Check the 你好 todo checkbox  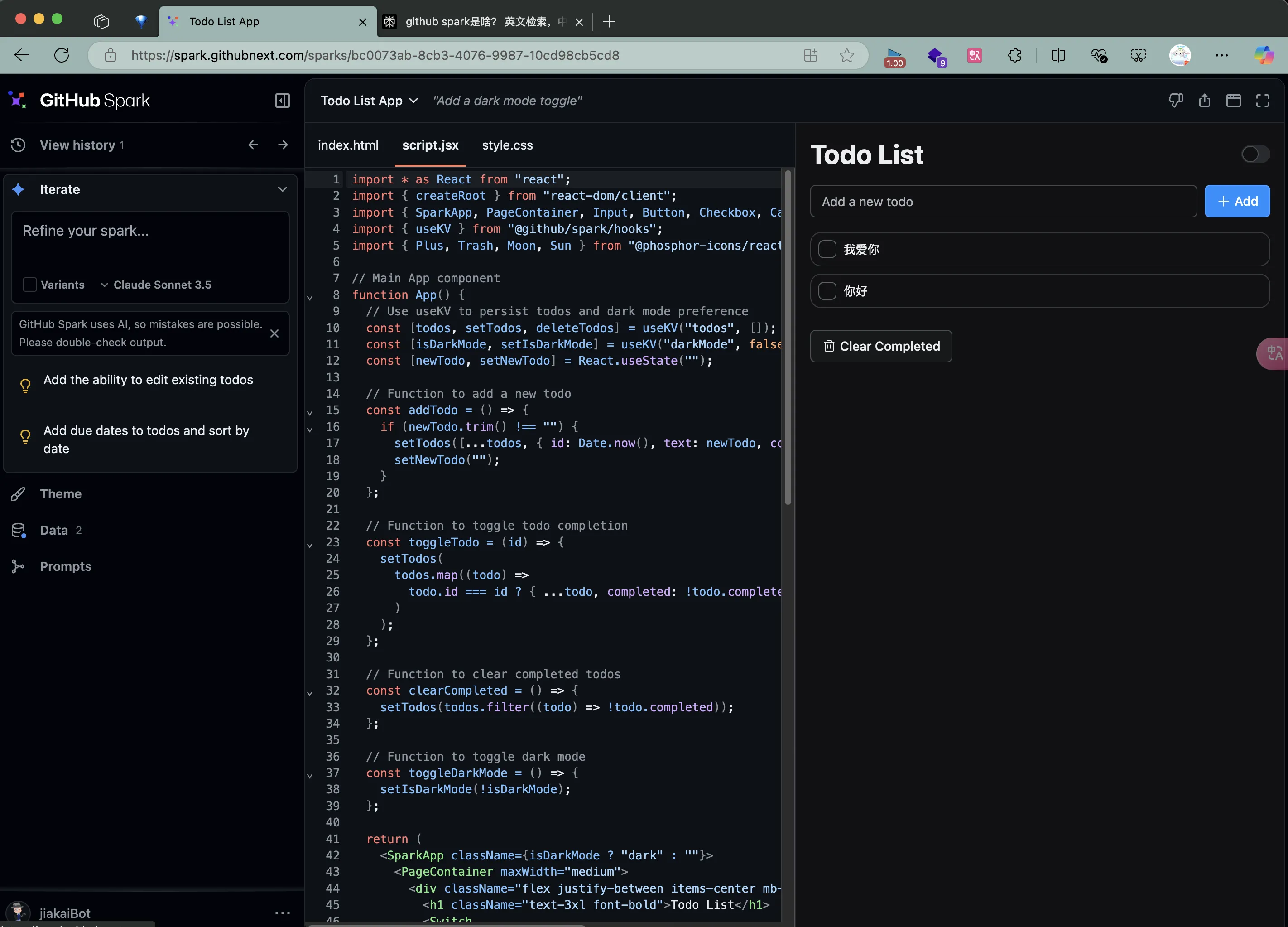[x=827, y=291]
